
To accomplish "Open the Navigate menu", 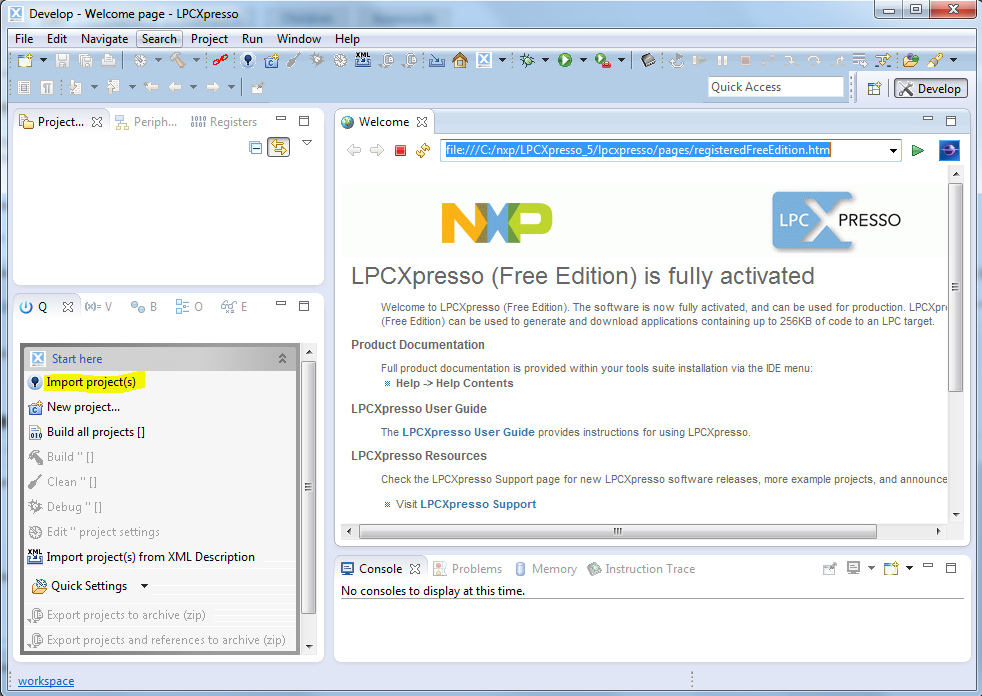I will pyautogui.click(x=105, y=39).
